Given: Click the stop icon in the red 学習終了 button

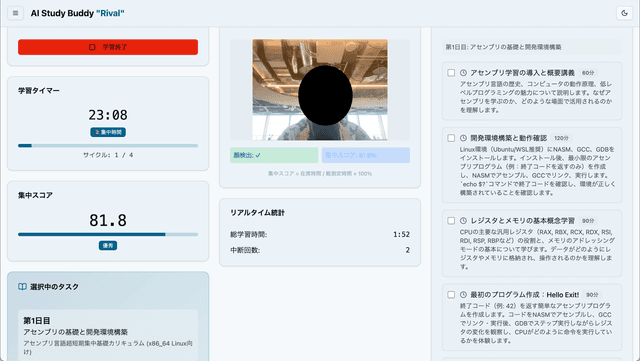Looking at the screenshot, I should 92,47.
